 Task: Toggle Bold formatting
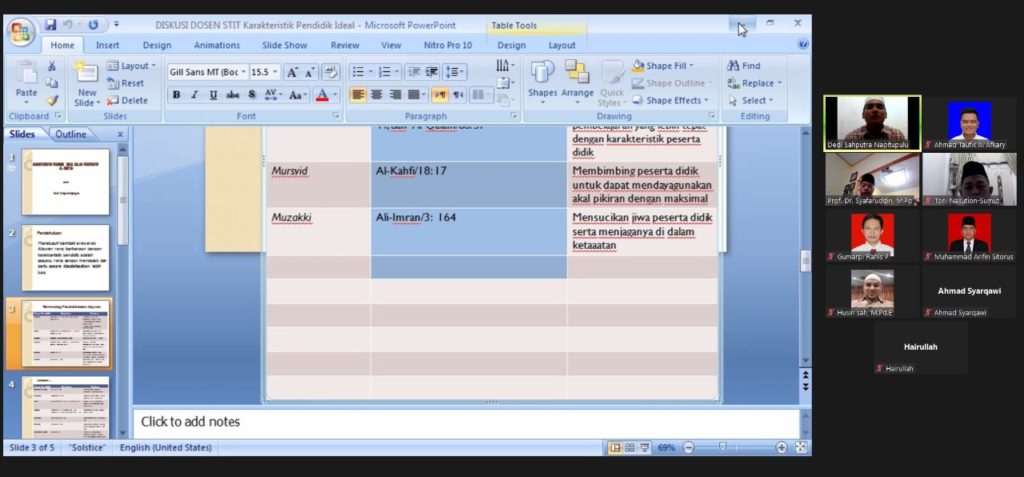click(x=176, y=95)
